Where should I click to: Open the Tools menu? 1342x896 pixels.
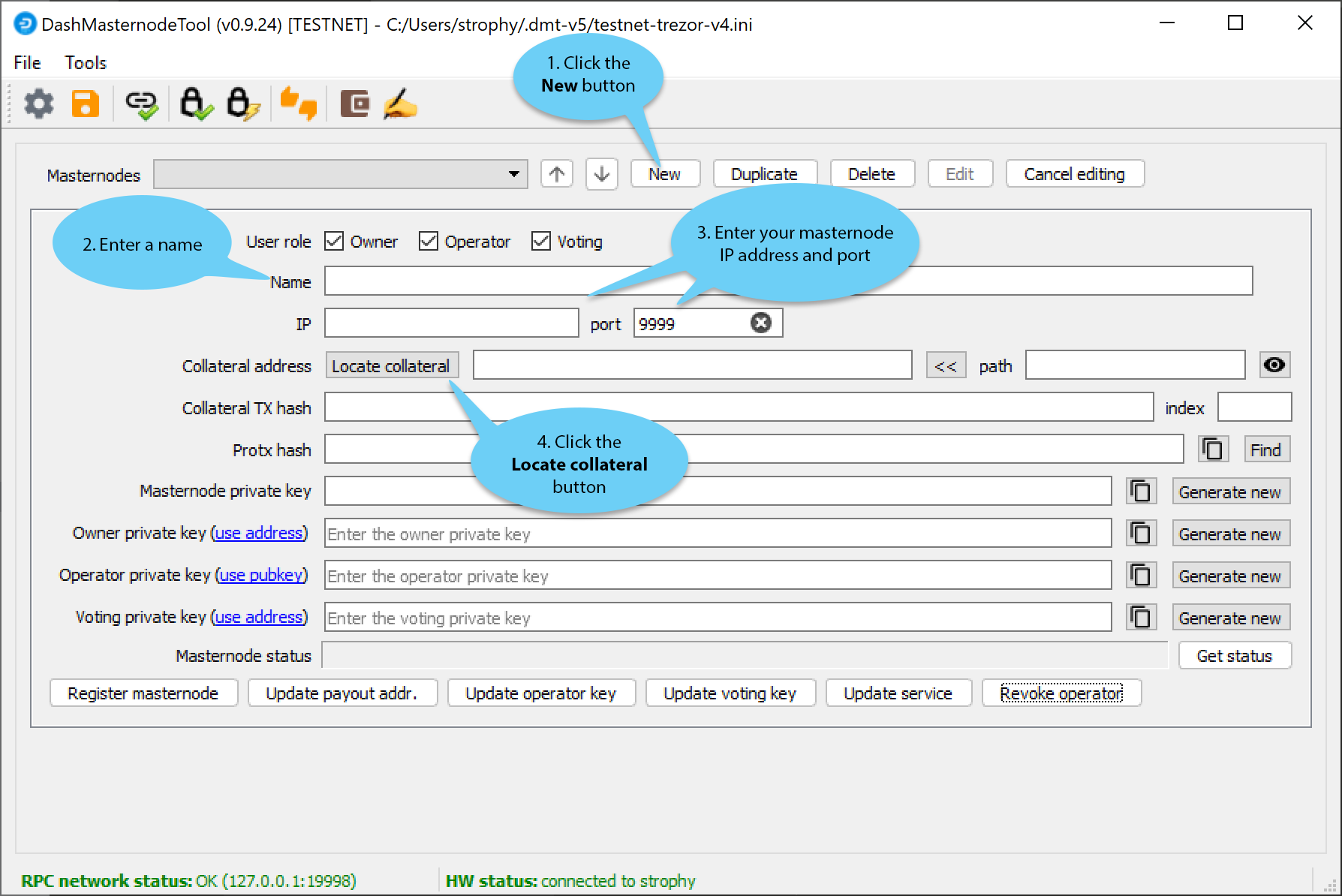point(86,63)
